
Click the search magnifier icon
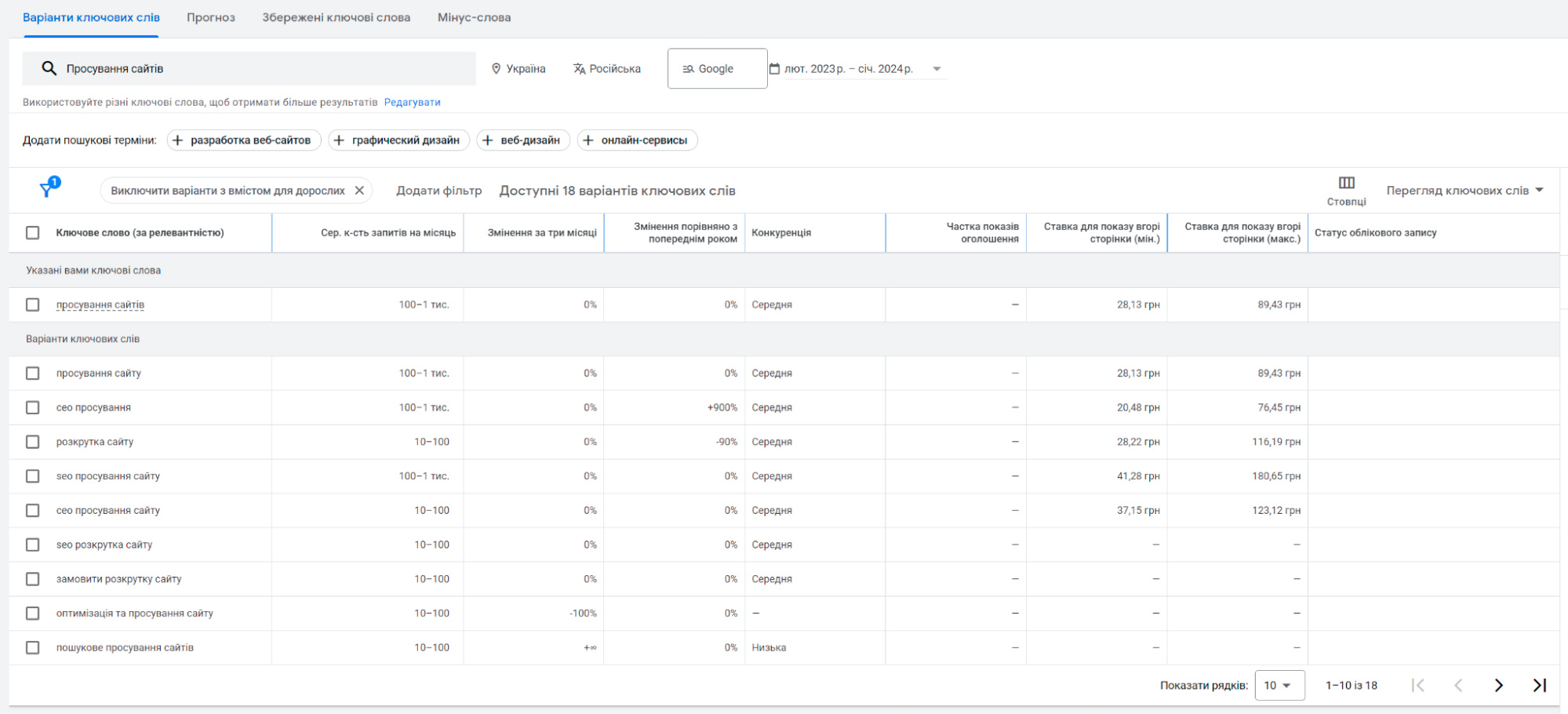(49, 68)
